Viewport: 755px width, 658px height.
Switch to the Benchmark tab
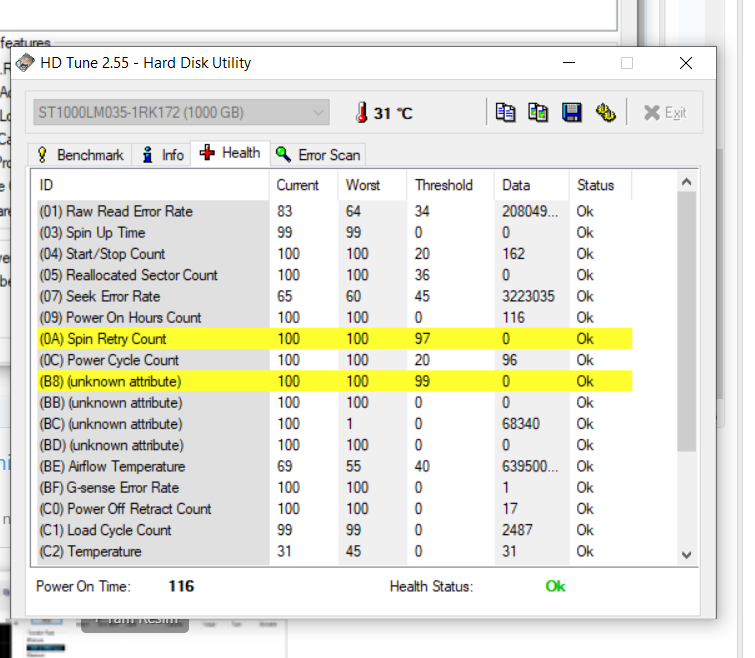(80, 155)
